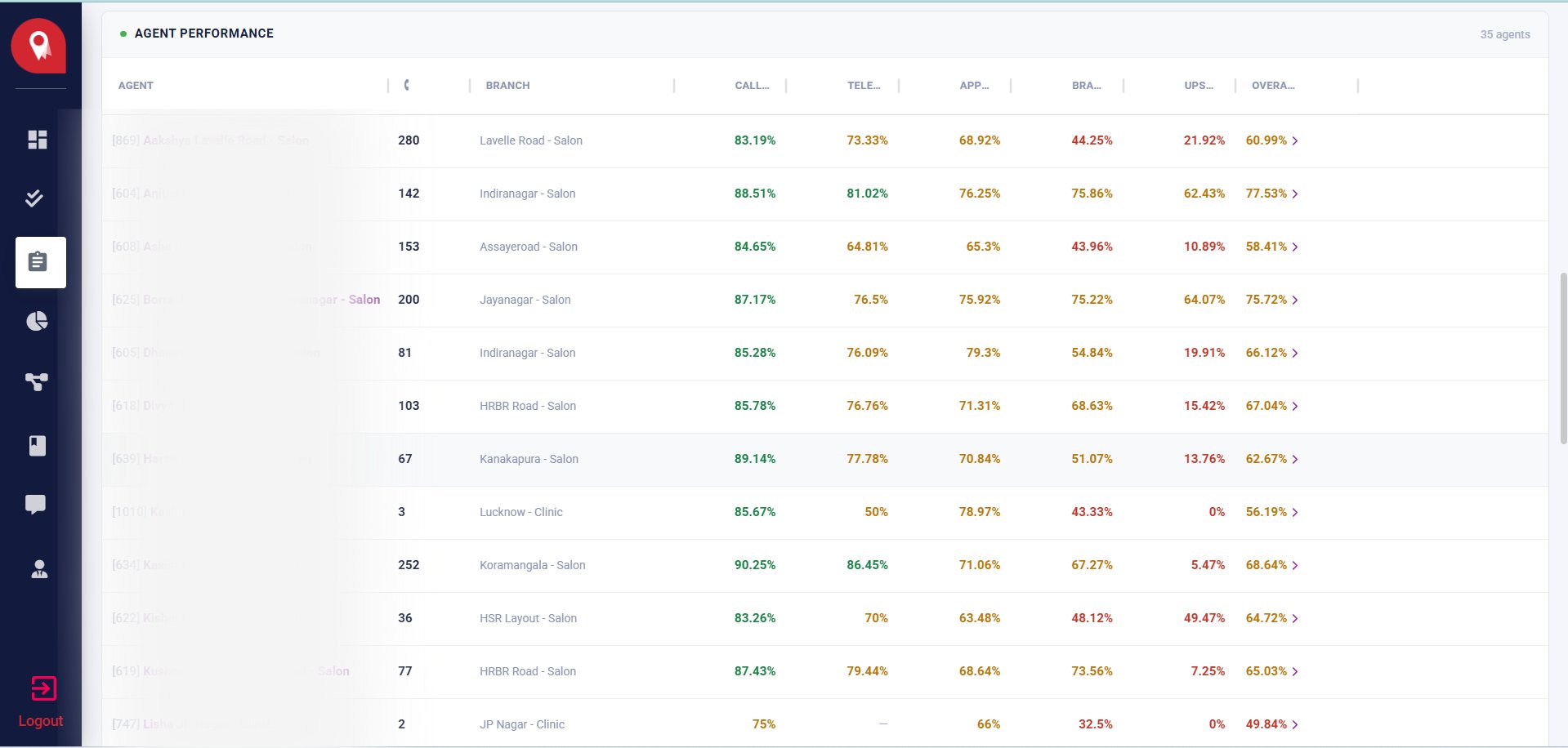
Task: Expand details for 60.99% overall row
Action: [1295, 140]
